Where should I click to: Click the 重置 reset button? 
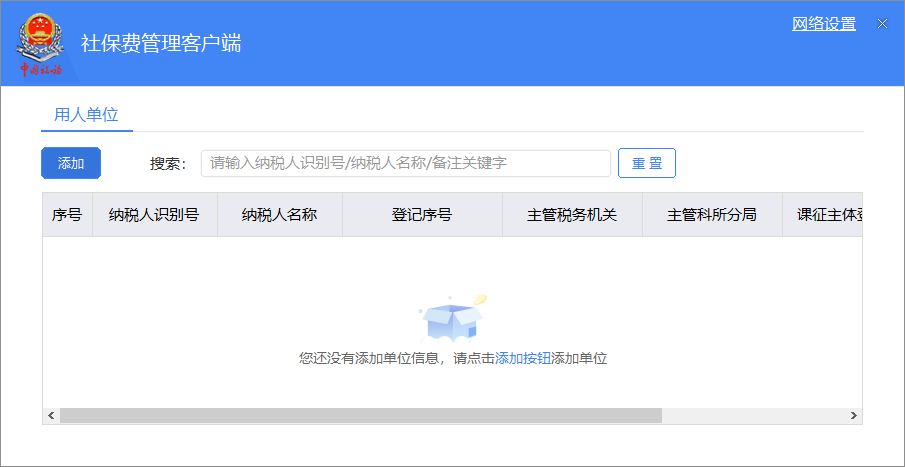click(x=646, y=163)
